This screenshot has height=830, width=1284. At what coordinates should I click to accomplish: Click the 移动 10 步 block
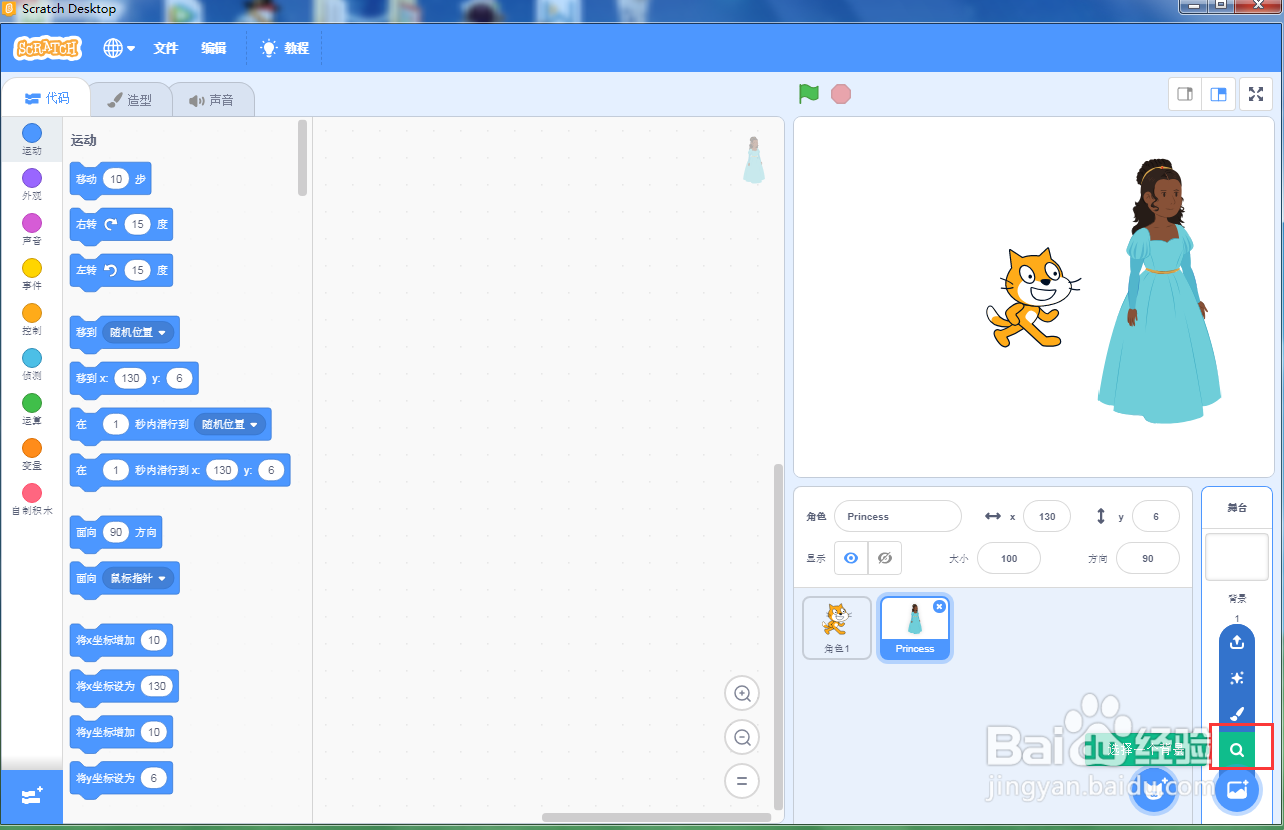pos(110,180)
